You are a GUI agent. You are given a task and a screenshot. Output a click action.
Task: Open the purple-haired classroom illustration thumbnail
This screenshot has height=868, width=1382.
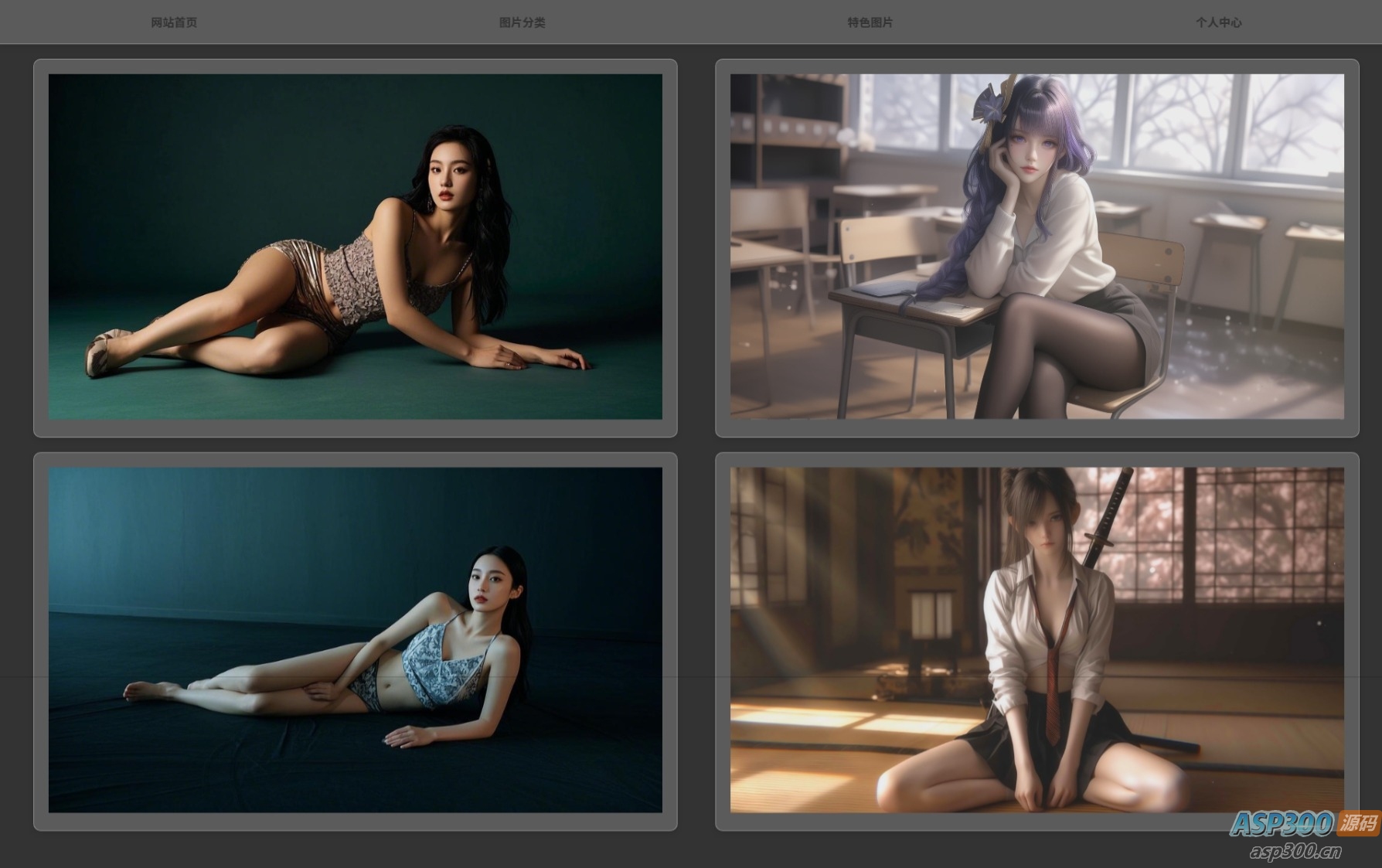(x=1036, y=247)
